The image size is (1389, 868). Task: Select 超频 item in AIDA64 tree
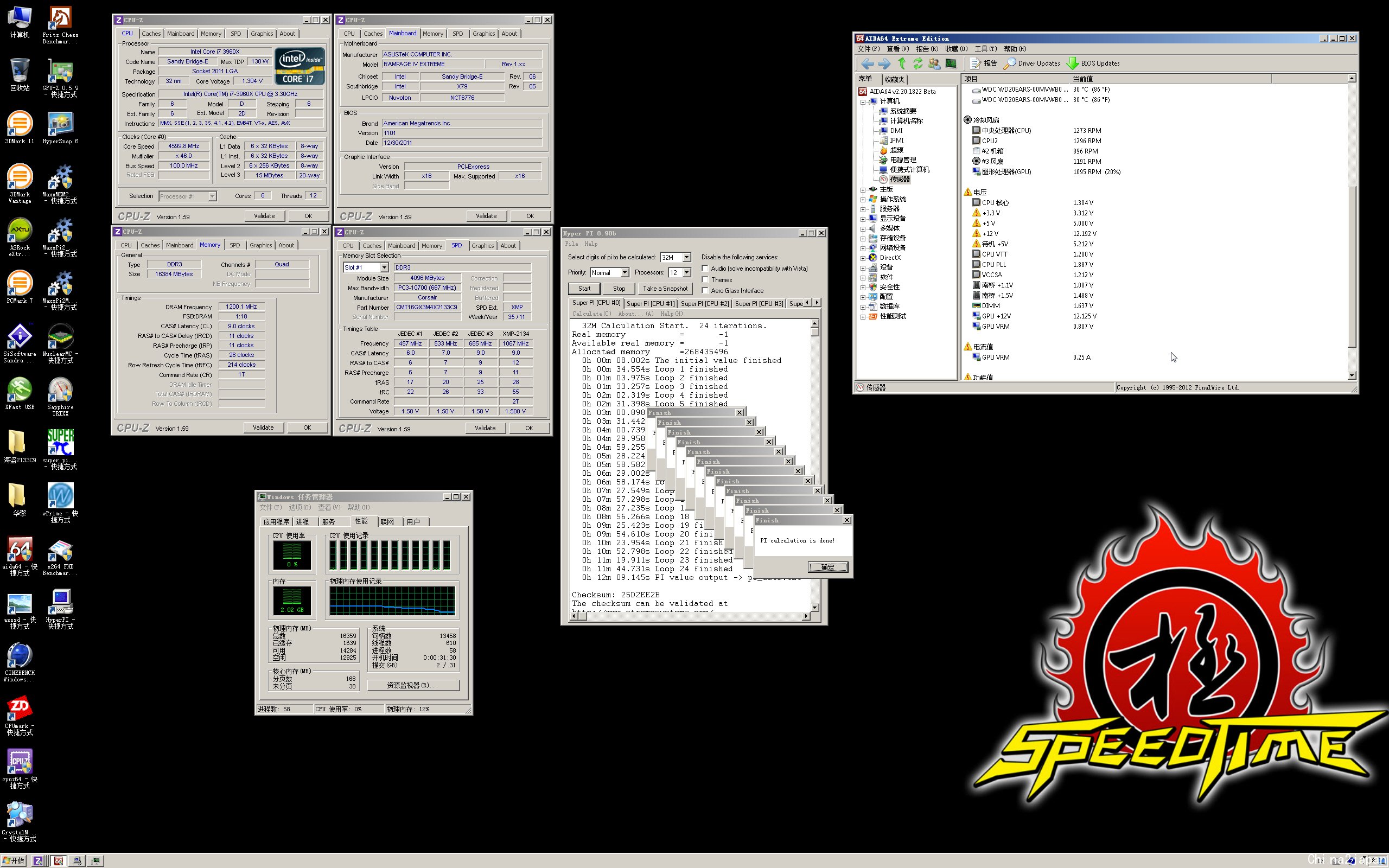[x=896, y=150]
